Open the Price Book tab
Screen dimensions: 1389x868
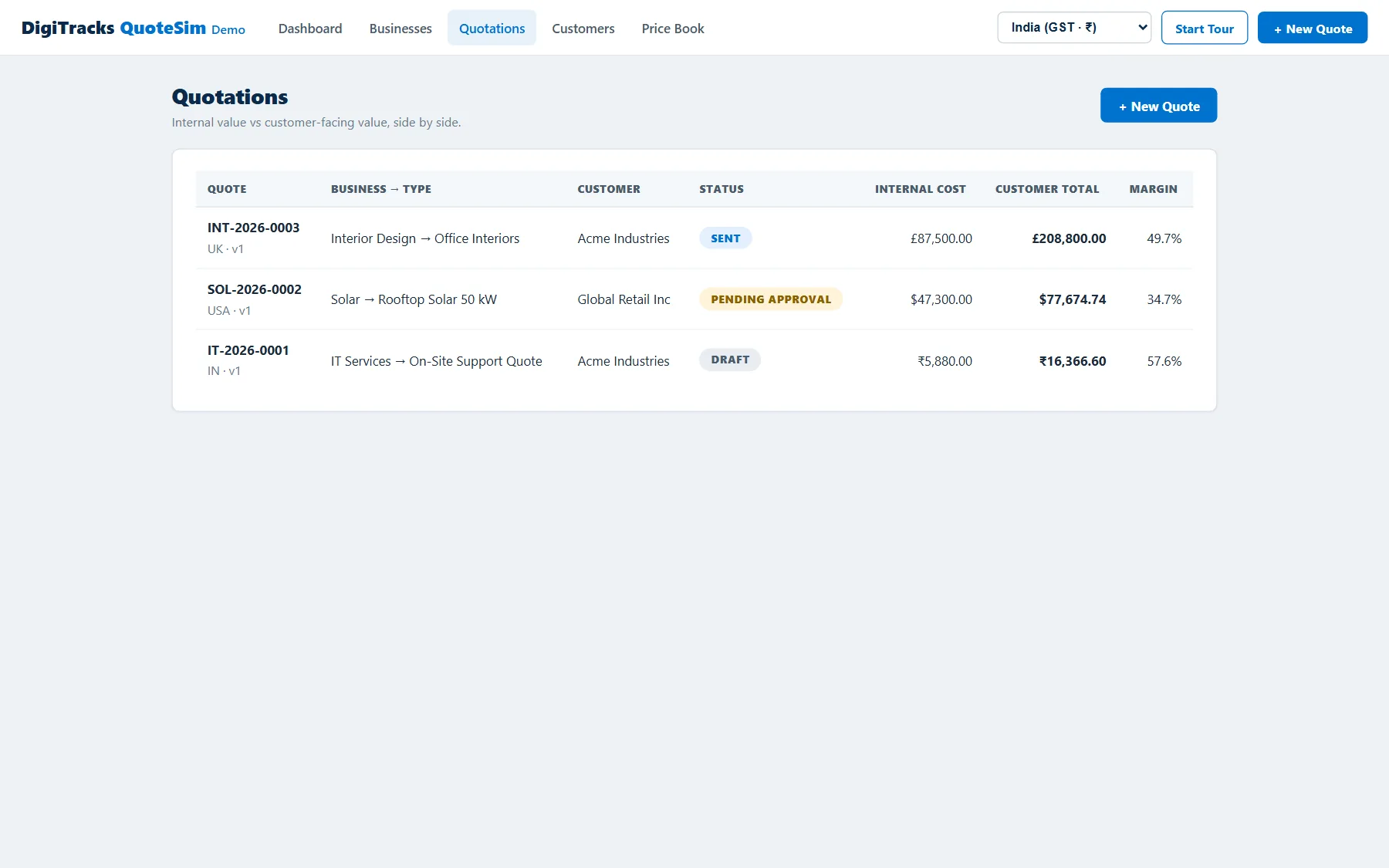[x=673, y=29]
